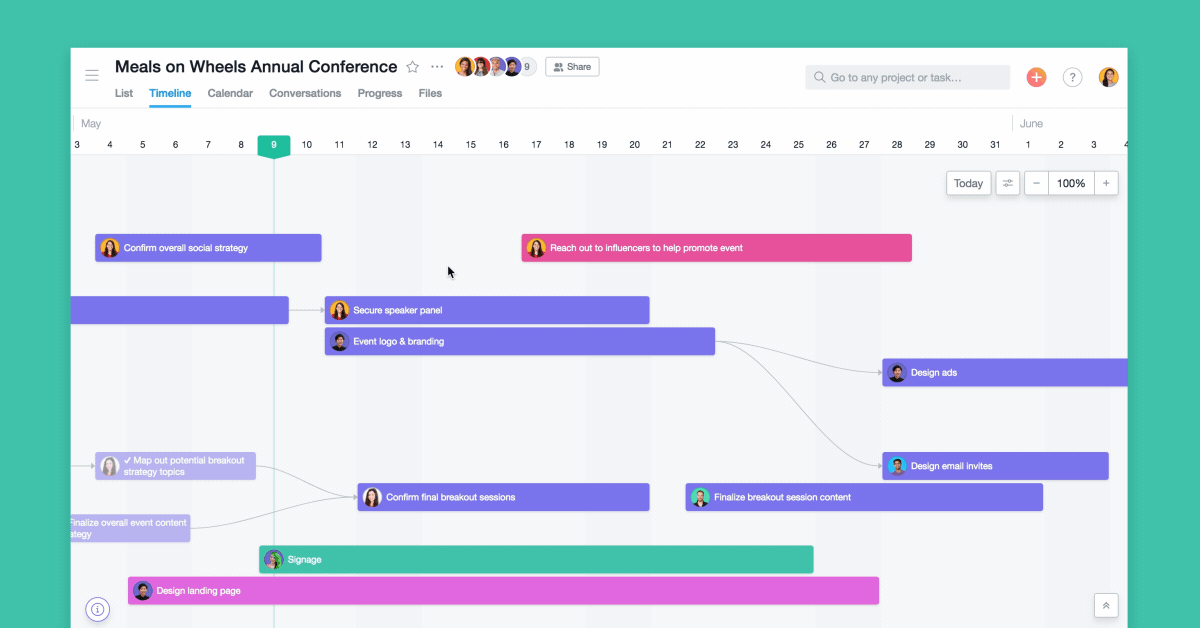
Task: Click the orange plus create icon
Action: click(1036, 76)
